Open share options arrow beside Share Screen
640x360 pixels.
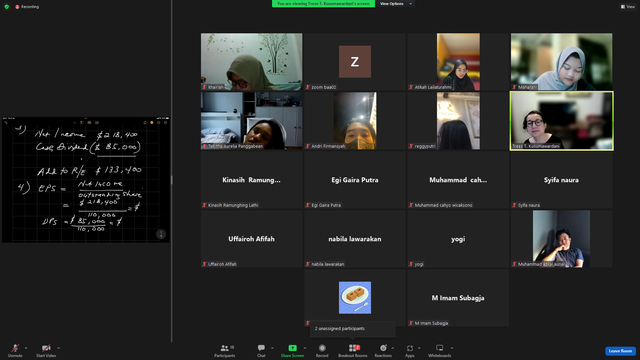tap(305, 348)
